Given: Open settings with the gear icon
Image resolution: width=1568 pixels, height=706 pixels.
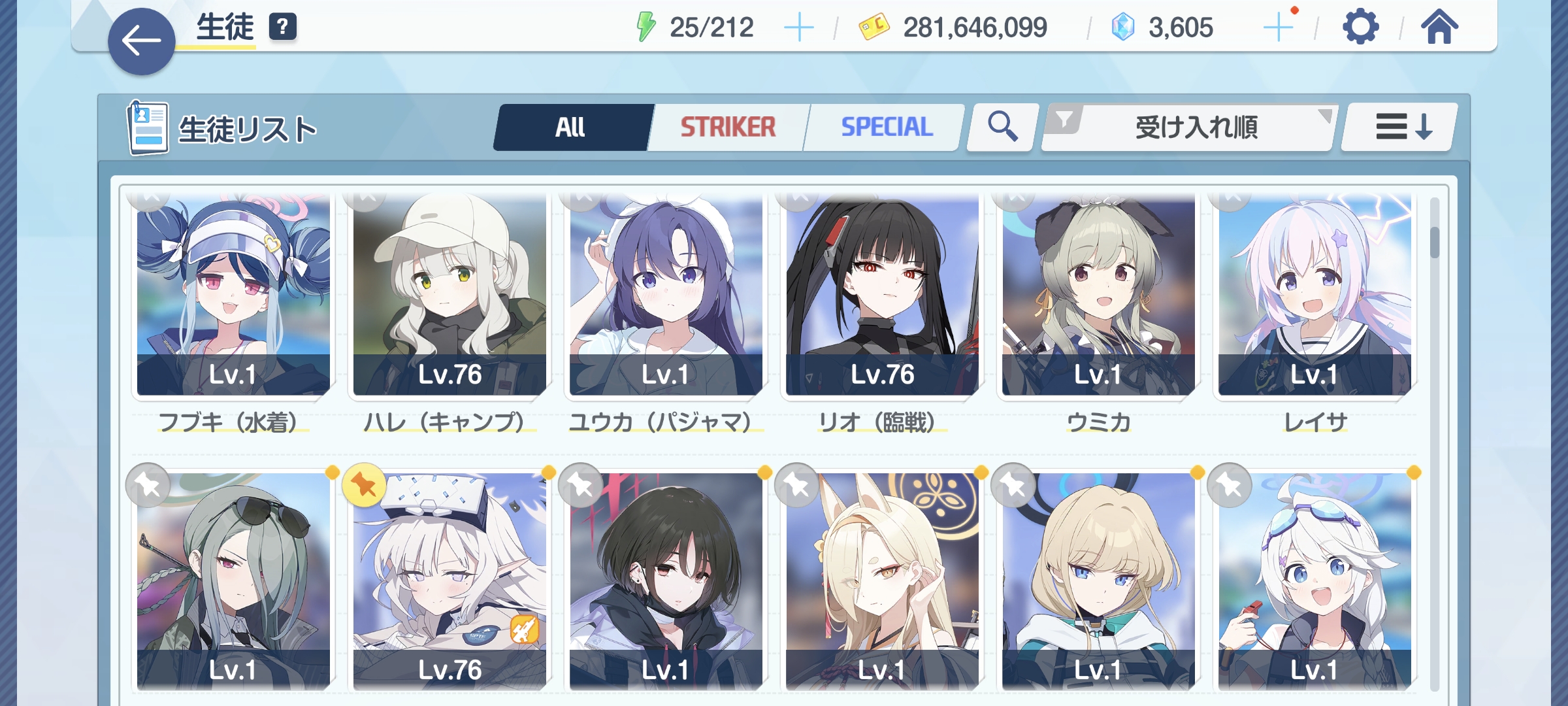Looking at the screenshot, I should coord(1360,27).
